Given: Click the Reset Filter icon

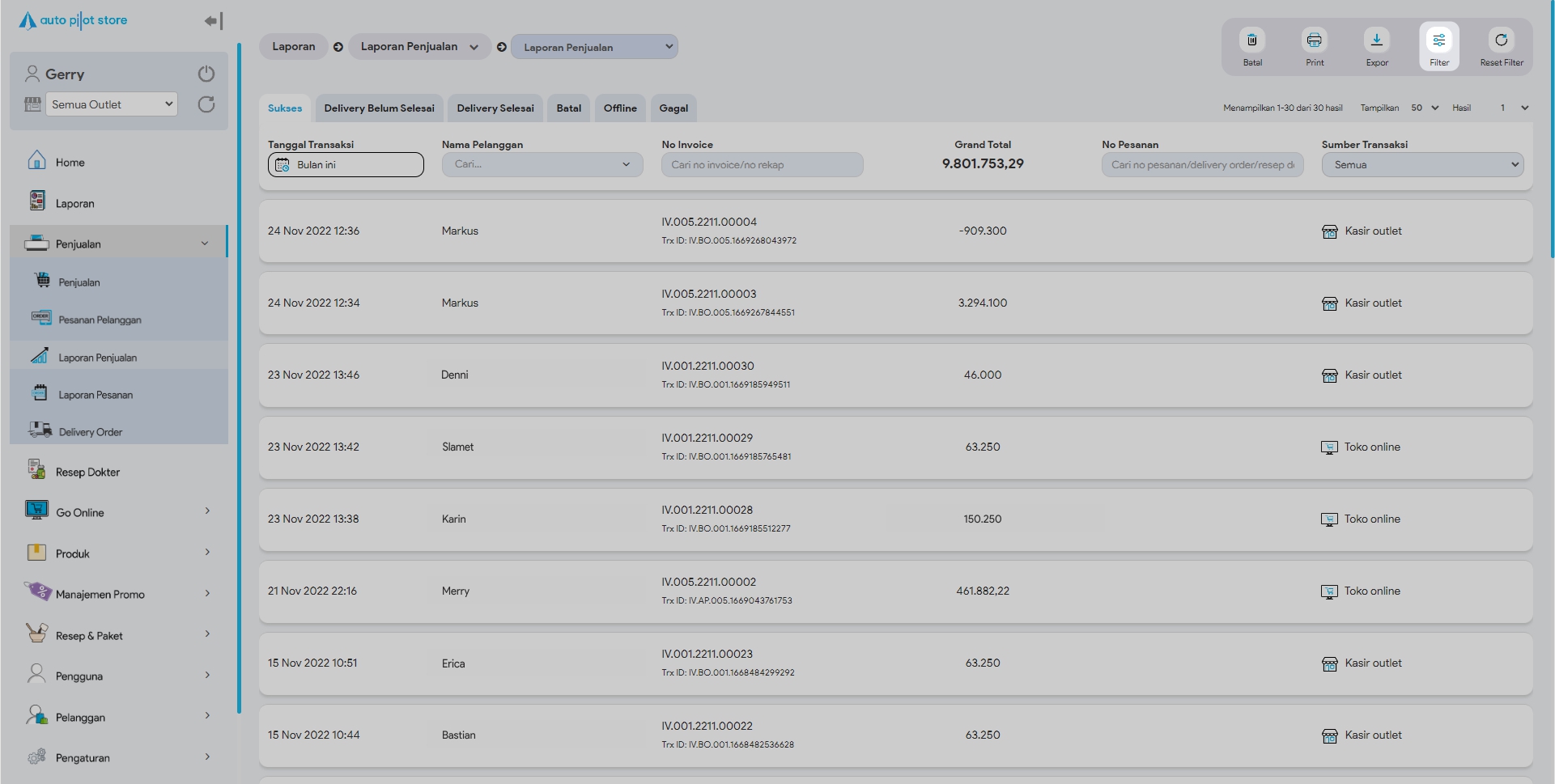Looking at the screenshot, I should coord(1501,40).
